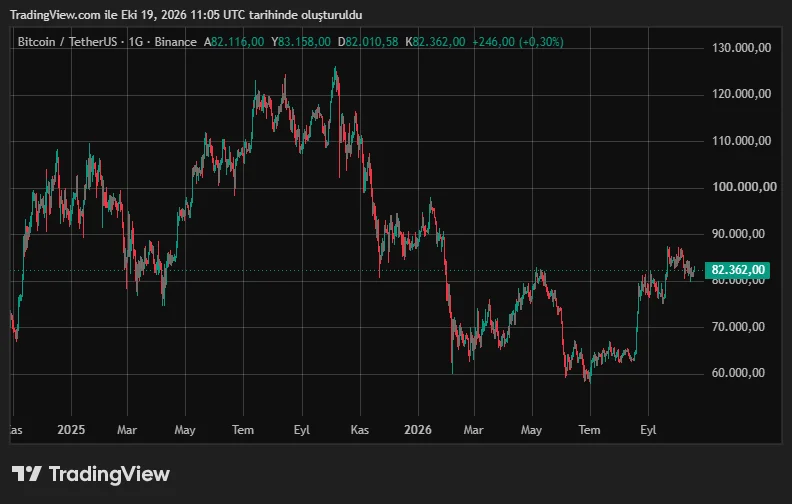Click the 130.000,00 price axis label

741,48
